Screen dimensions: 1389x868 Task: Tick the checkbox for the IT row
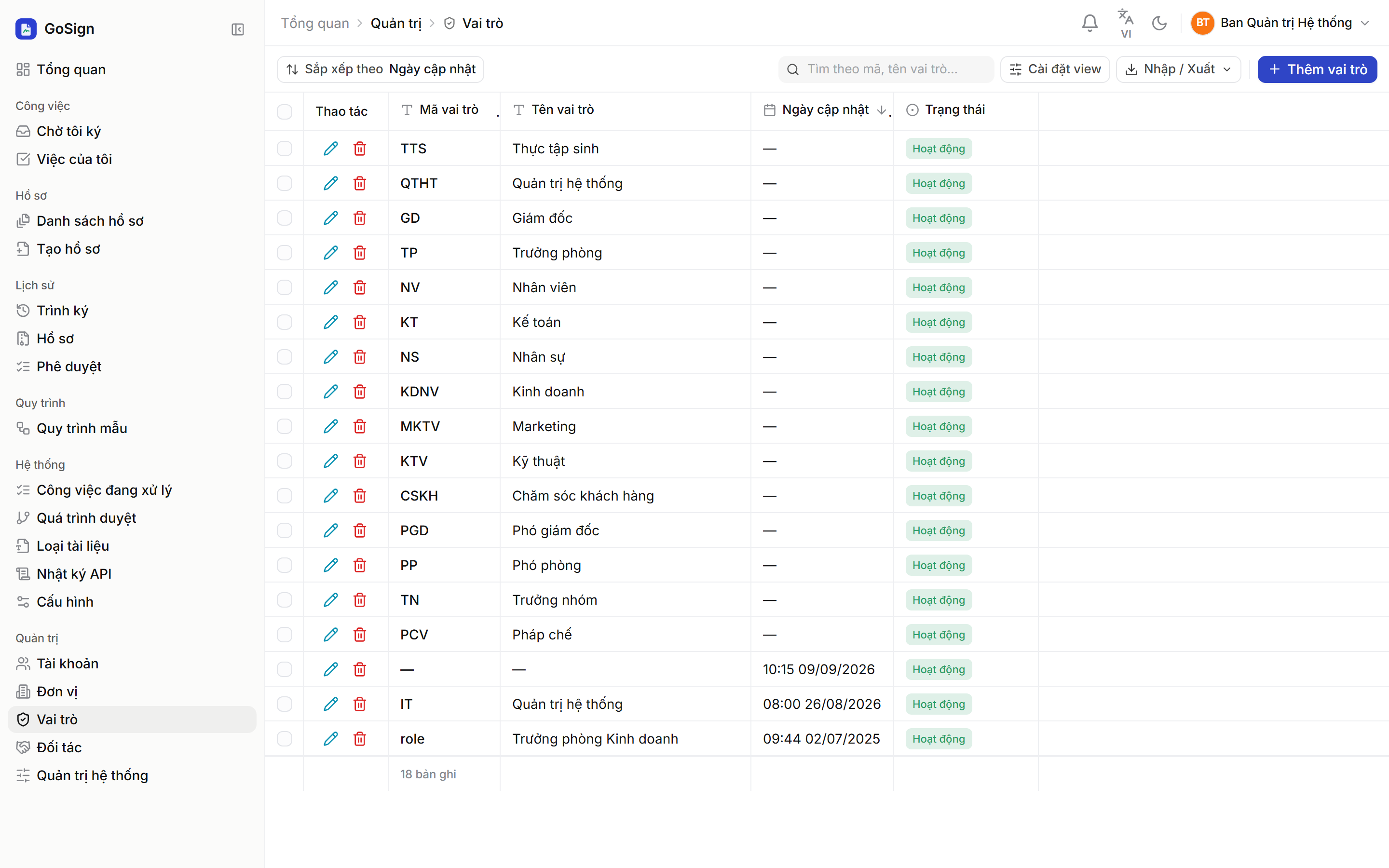[285, 704]
